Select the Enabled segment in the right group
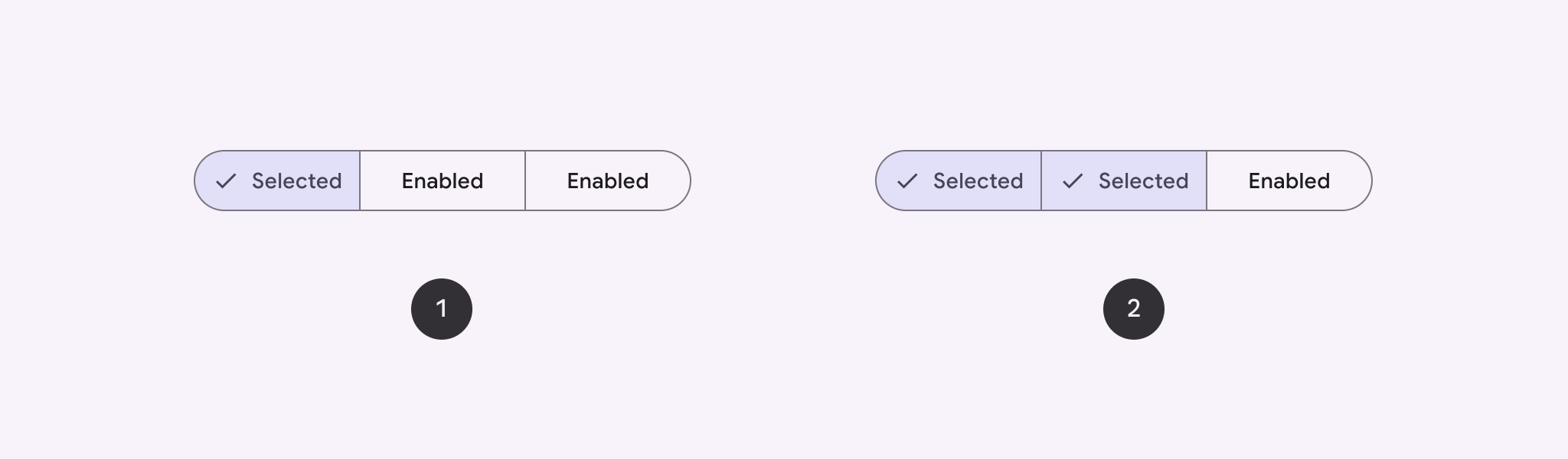 tap(1289, 181)
